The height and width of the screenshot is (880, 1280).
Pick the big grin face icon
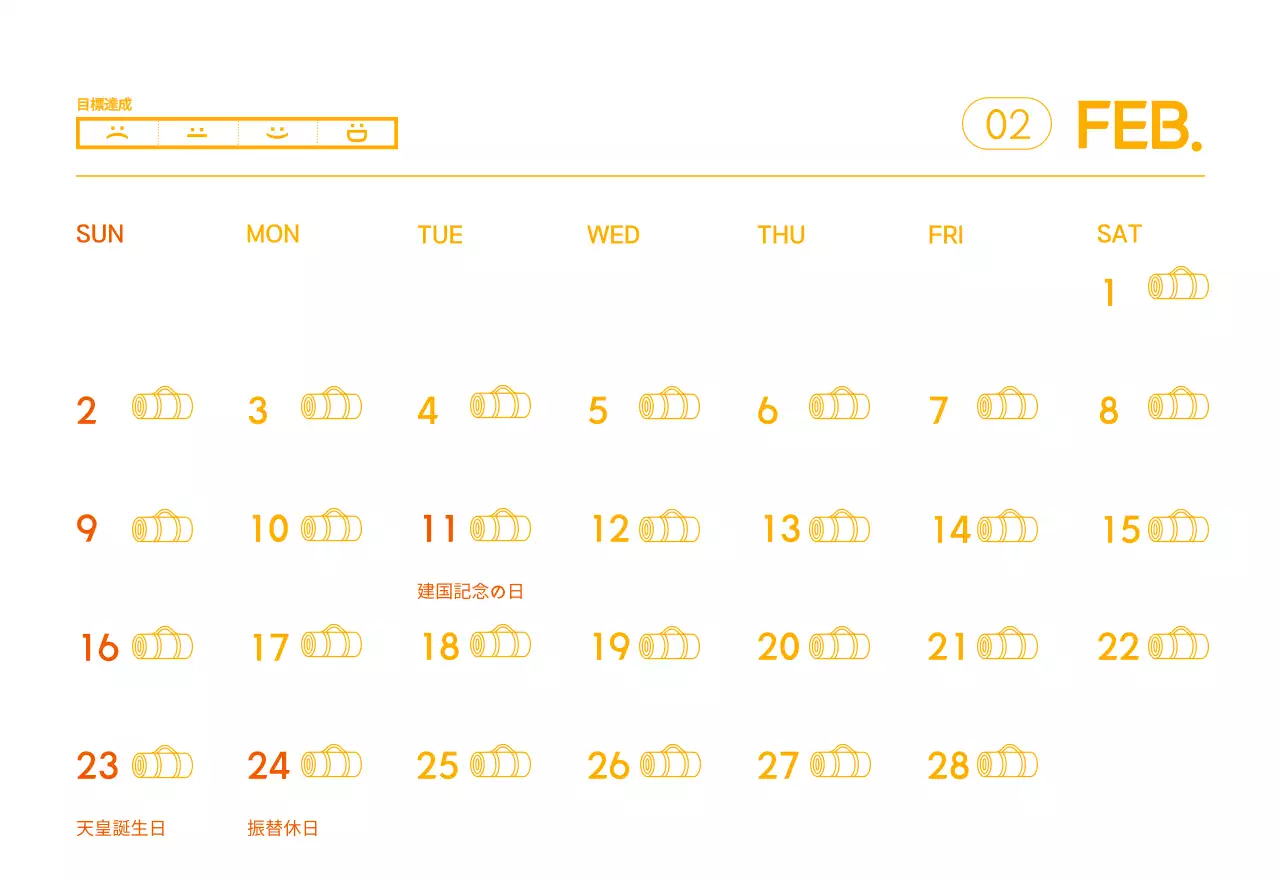(357, 132)
